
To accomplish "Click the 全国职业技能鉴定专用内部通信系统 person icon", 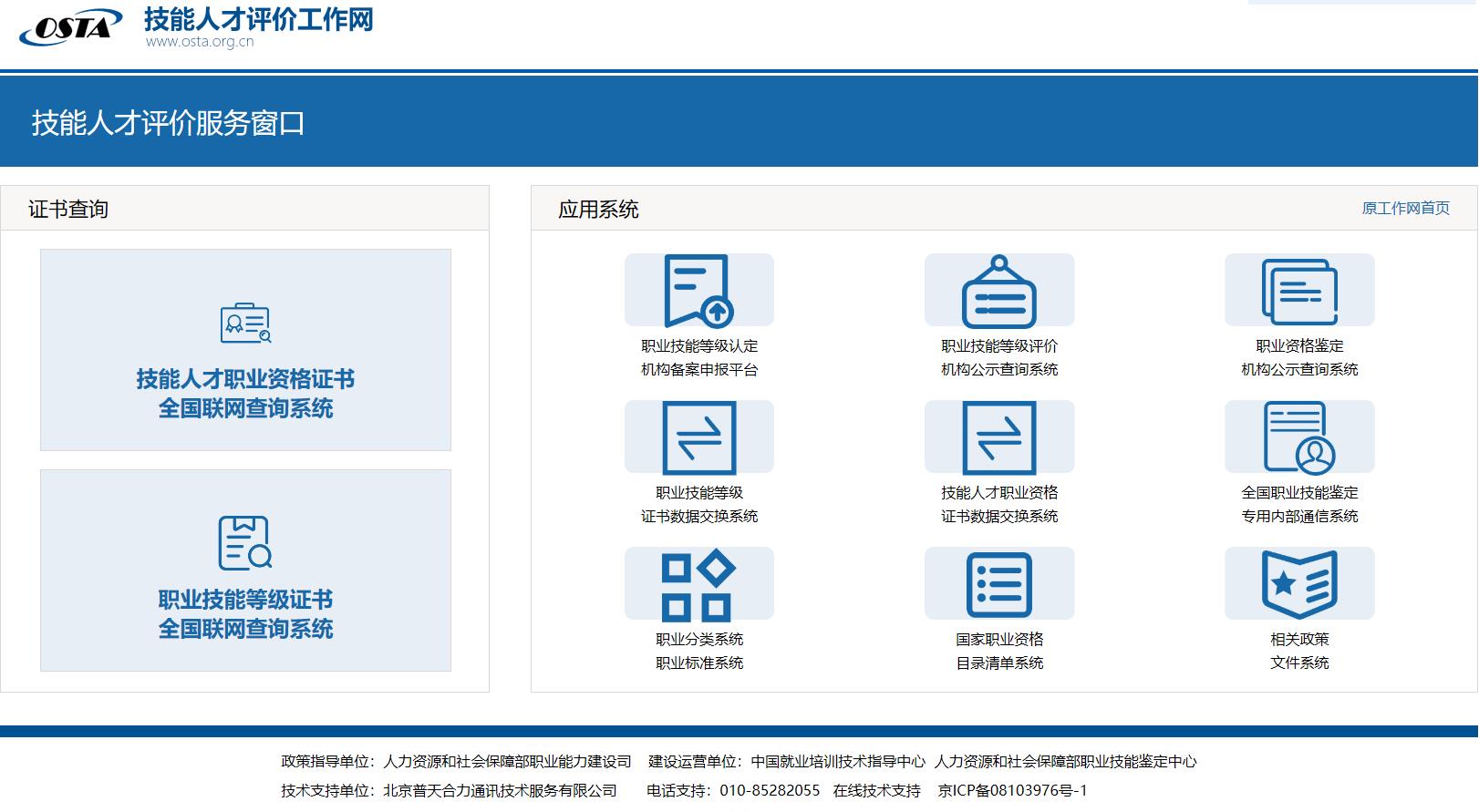I will pyautogui.click(x=1299, y=437).
